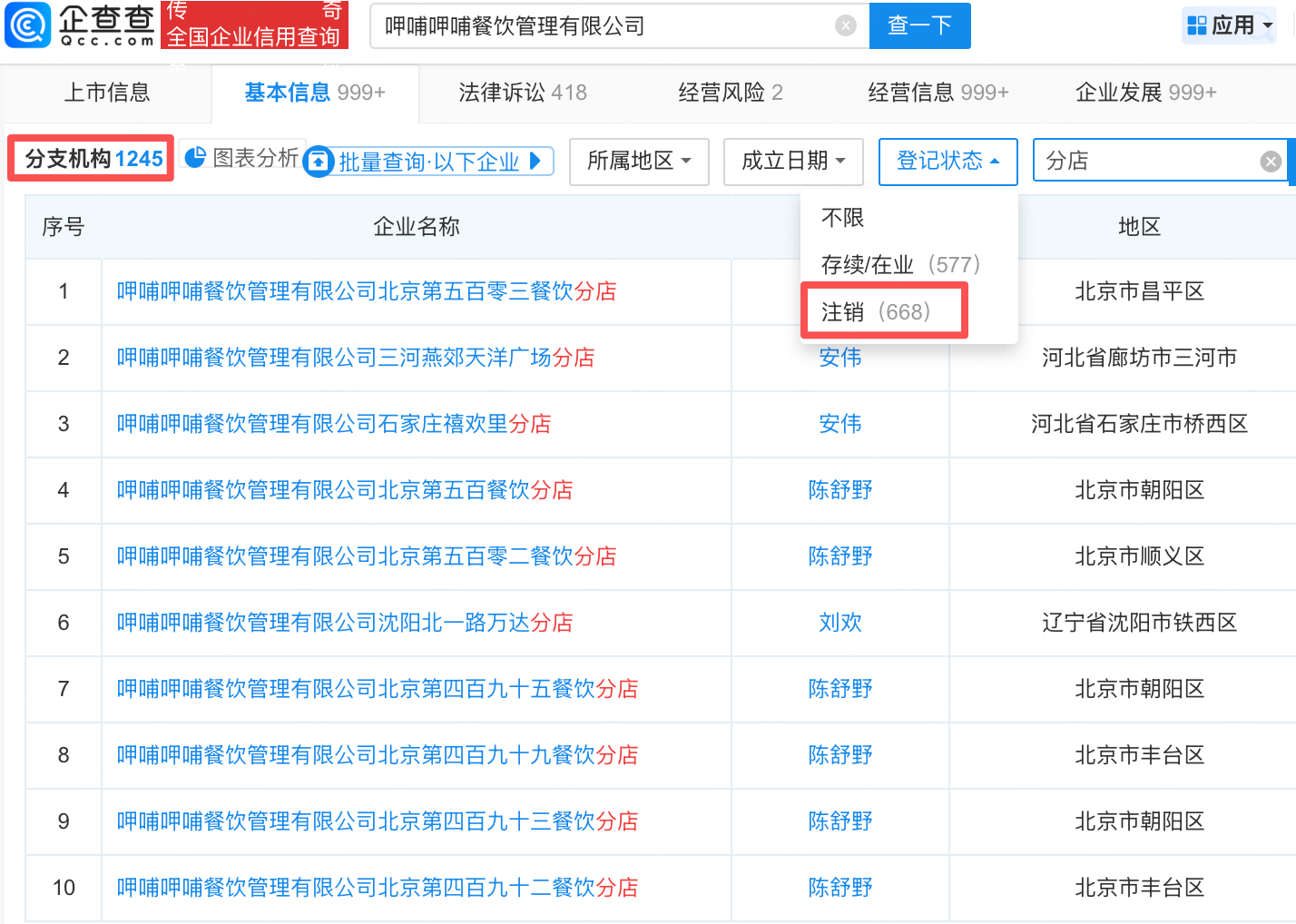
Task: Click the 图表分析 pie chart icon
Action: point(195,157)
